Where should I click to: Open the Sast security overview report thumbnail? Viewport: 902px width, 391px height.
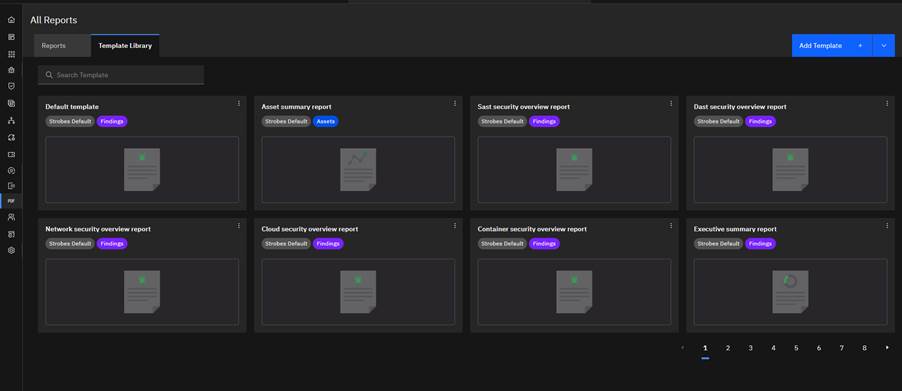[574, 170]
